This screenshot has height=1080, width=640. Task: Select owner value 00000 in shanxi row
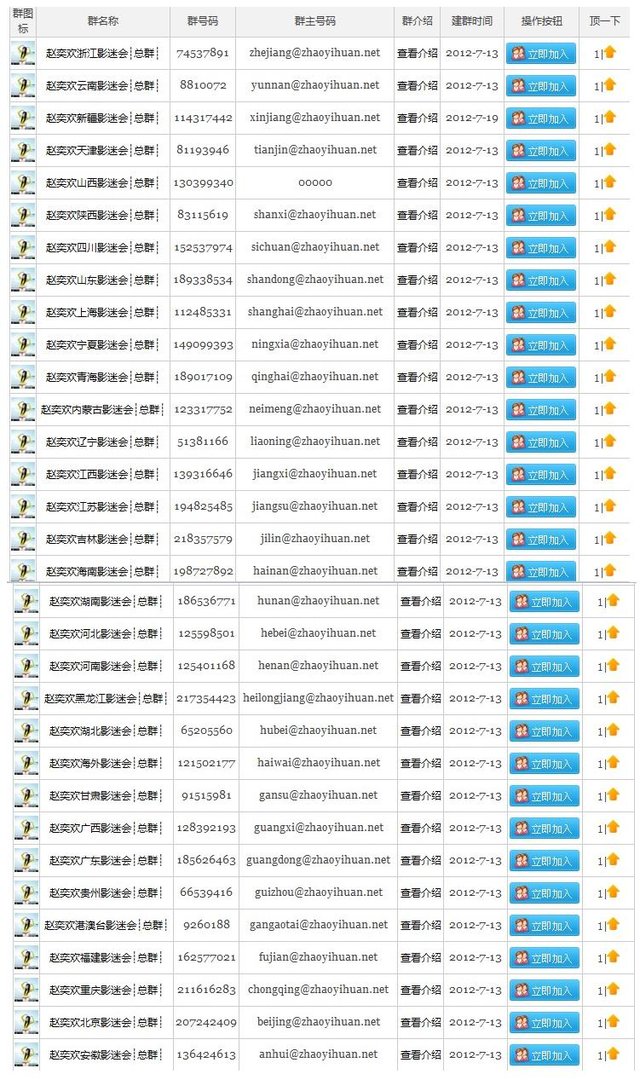(315, 183)
